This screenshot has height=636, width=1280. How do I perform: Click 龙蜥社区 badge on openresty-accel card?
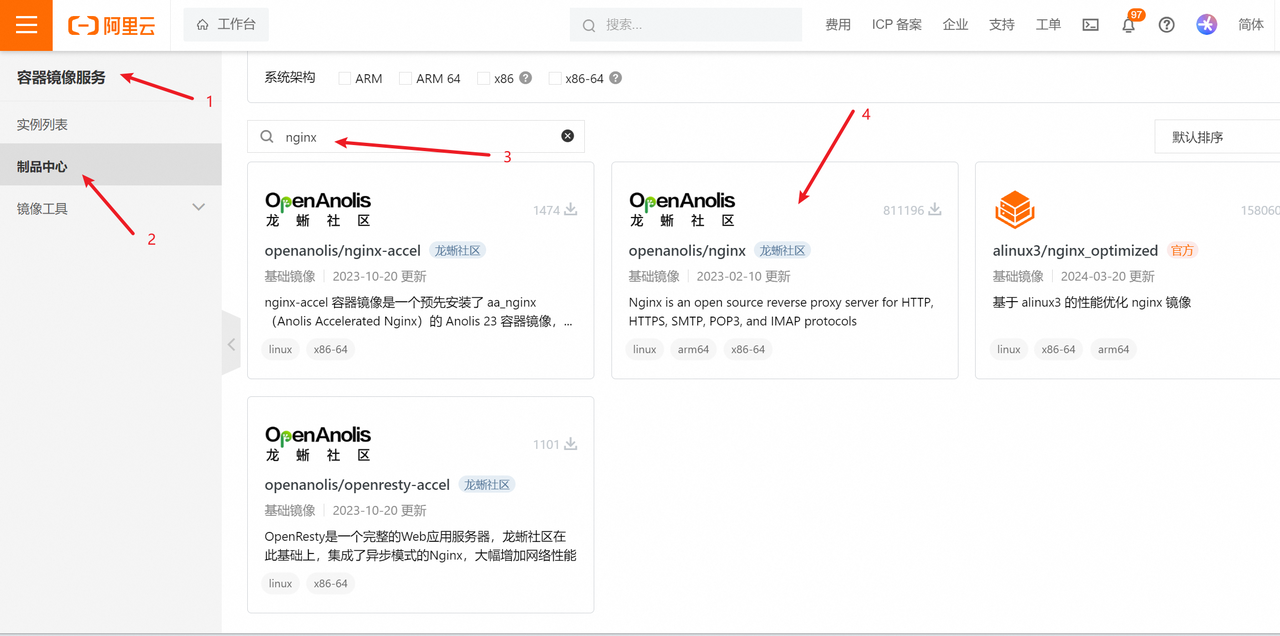click(x=487, y=485)
